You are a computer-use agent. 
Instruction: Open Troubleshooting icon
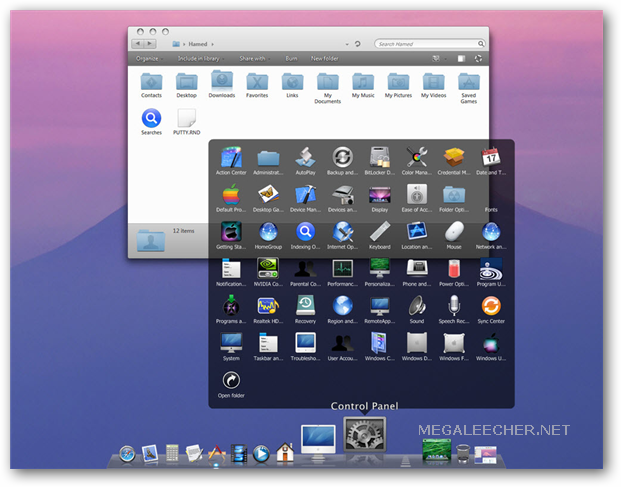(305, 343)
